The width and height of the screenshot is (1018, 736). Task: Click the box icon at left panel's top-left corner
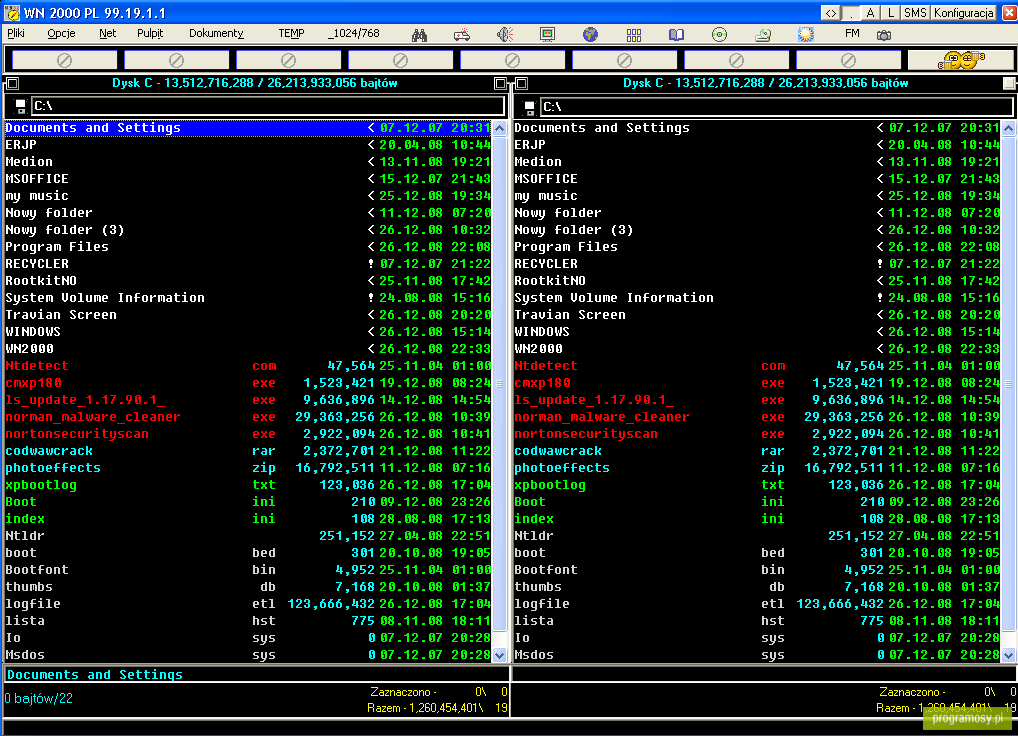click(x=12, y=83)
